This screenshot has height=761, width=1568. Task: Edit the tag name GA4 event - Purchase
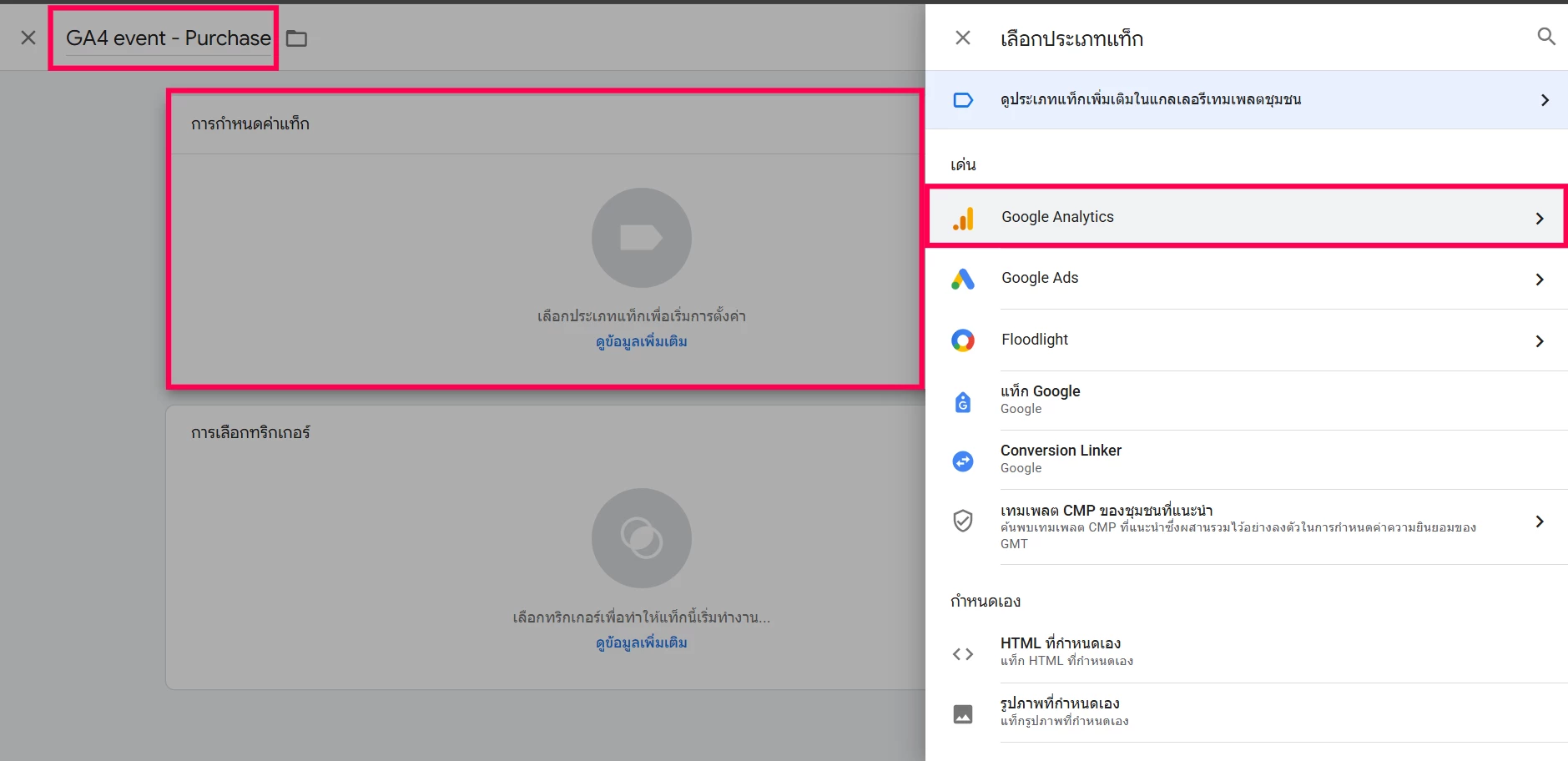(x=168, y=38)
